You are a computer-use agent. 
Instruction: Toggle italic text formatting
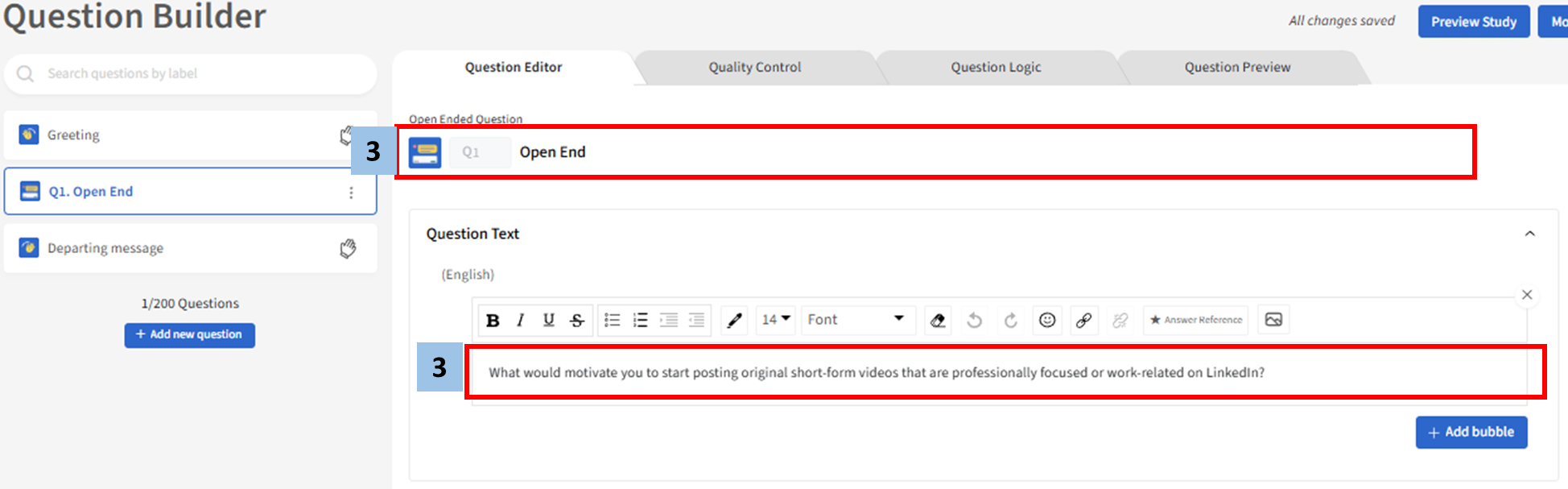tap(521, 321)
